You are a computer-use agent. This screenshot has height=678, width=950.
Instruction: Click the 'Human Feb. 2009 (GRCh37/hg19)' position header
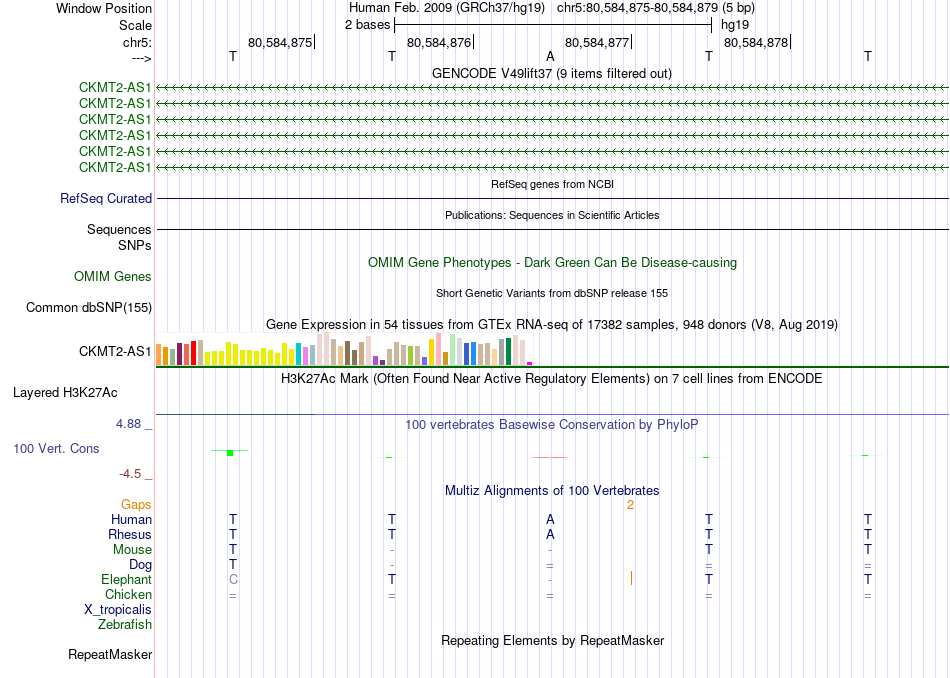coord(447,8)
